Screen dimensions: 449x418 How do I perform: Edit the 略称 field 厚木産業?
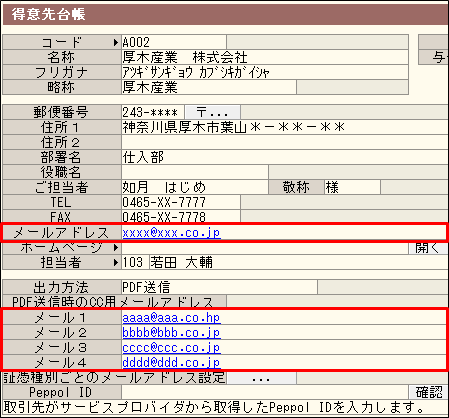(x=209, y=87)
